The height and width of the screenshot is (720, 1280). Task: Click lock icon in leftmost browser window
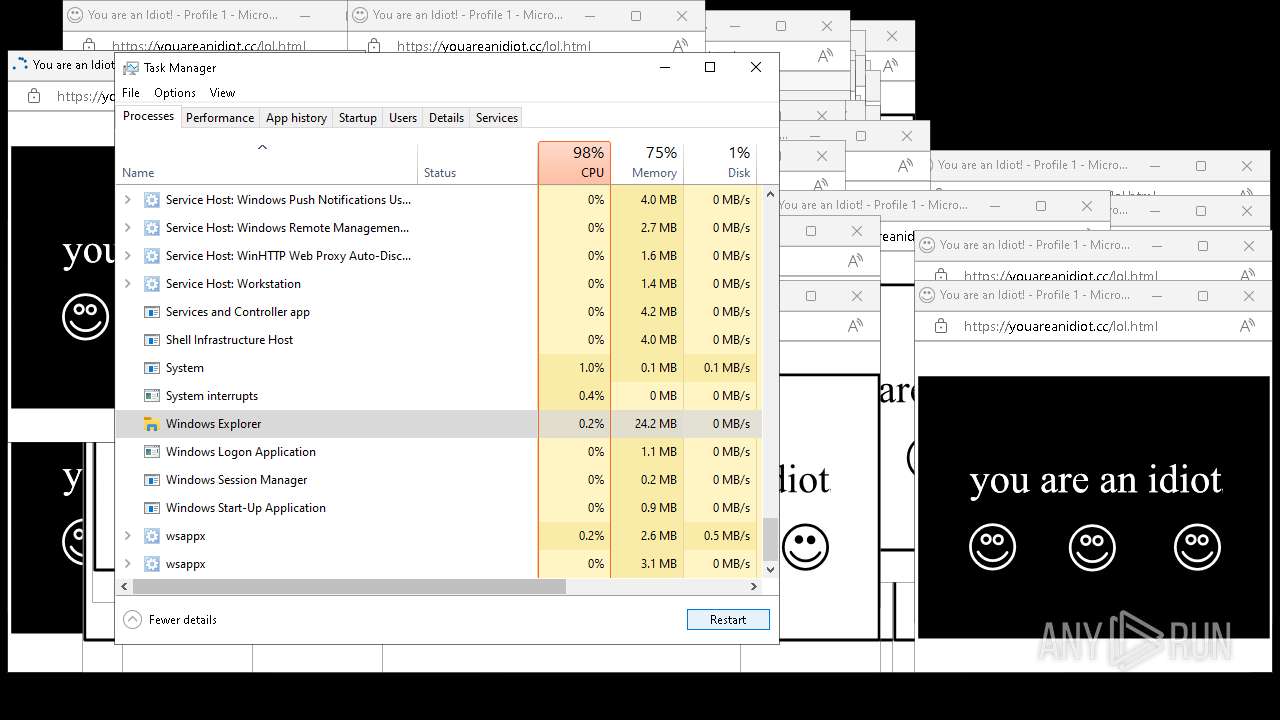click(x=34, y=96)
